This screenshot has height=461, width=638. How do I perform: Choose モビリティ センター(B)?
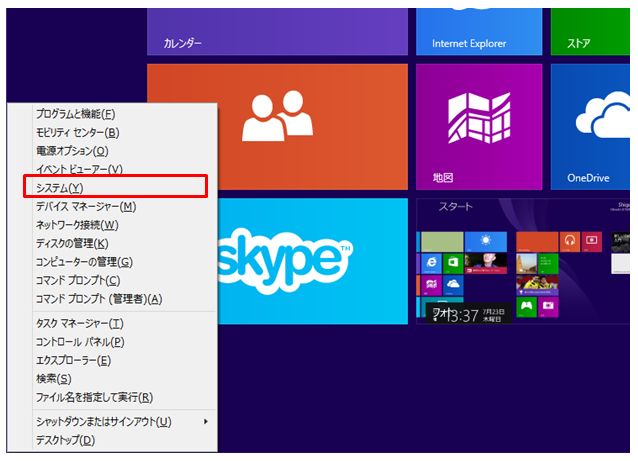(x=77, y=132)
